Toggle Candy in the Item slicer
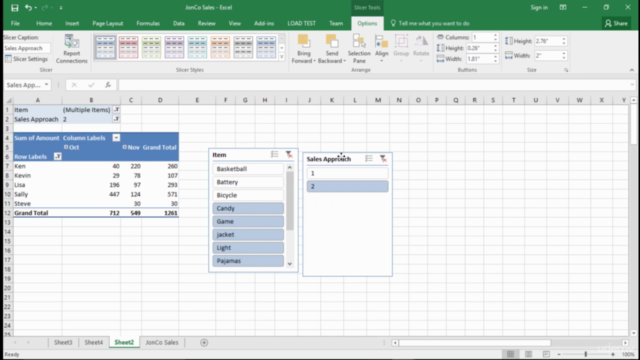Screen dimensions: 640x360 [248, 208]
